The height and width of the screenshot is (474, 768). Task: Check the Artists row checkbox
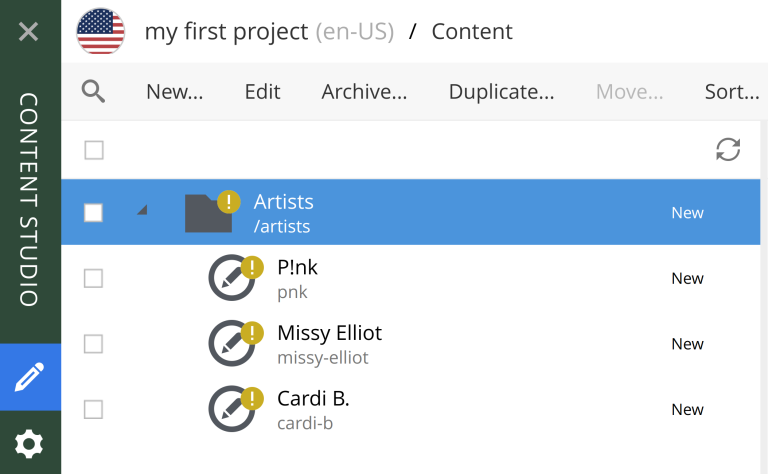pos(94,213)
